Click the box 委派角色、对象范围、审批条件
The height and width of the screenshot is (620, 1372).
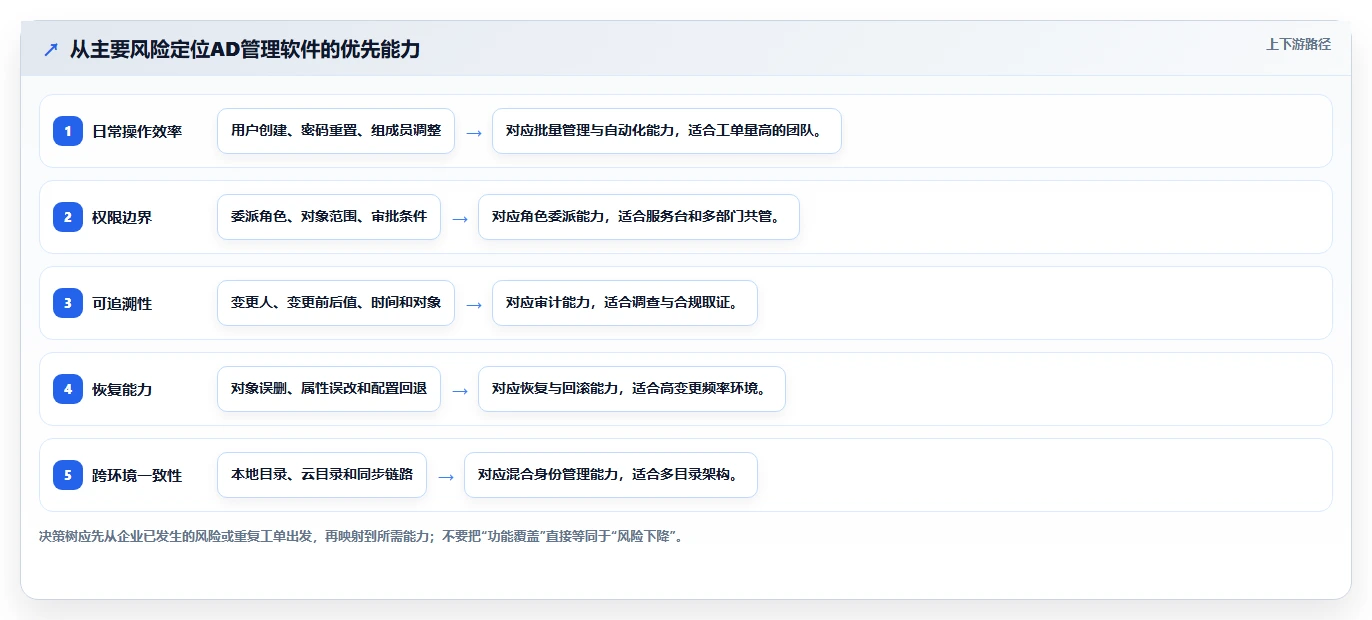pos(329,217)
